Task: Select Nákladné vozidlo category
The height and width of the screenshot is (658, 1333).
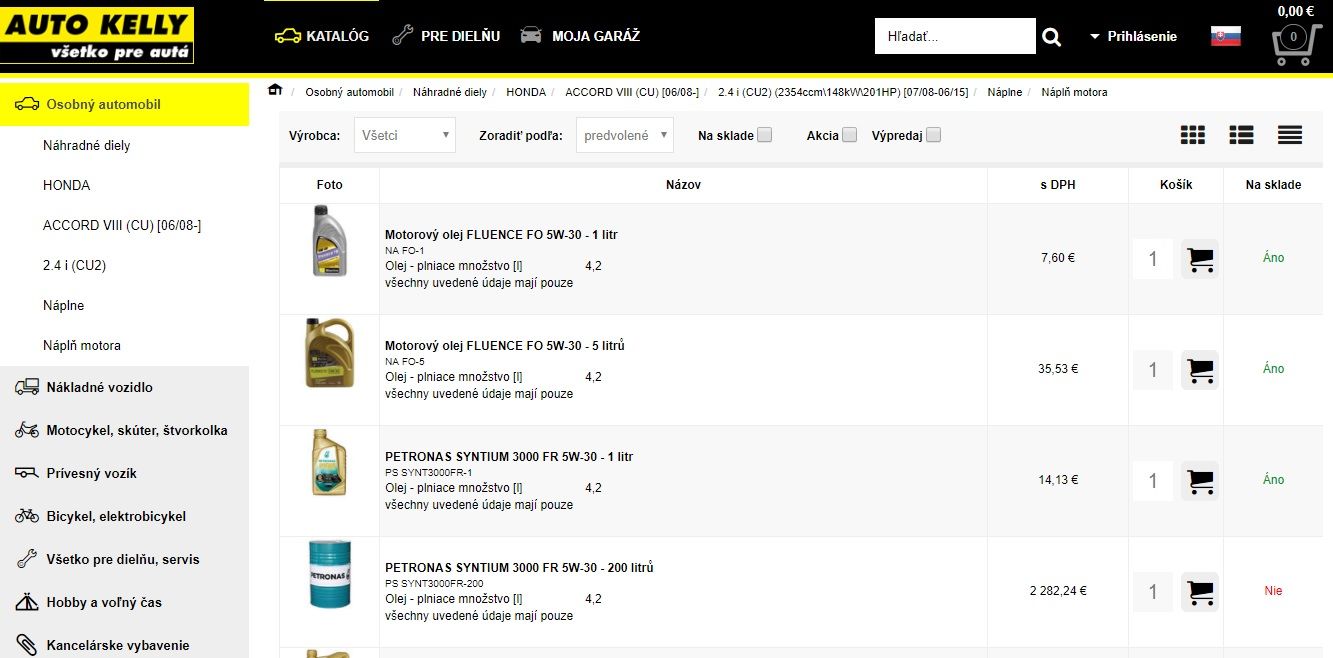Action: [124, 387]
